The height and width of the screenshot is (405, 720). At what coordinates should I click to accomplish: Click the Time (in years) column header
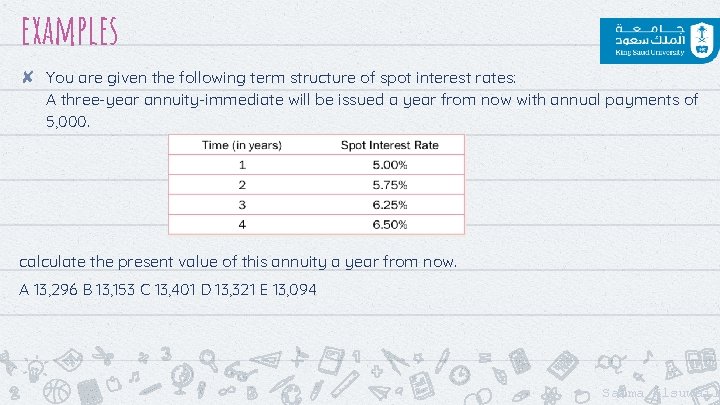tap(241, 145)
